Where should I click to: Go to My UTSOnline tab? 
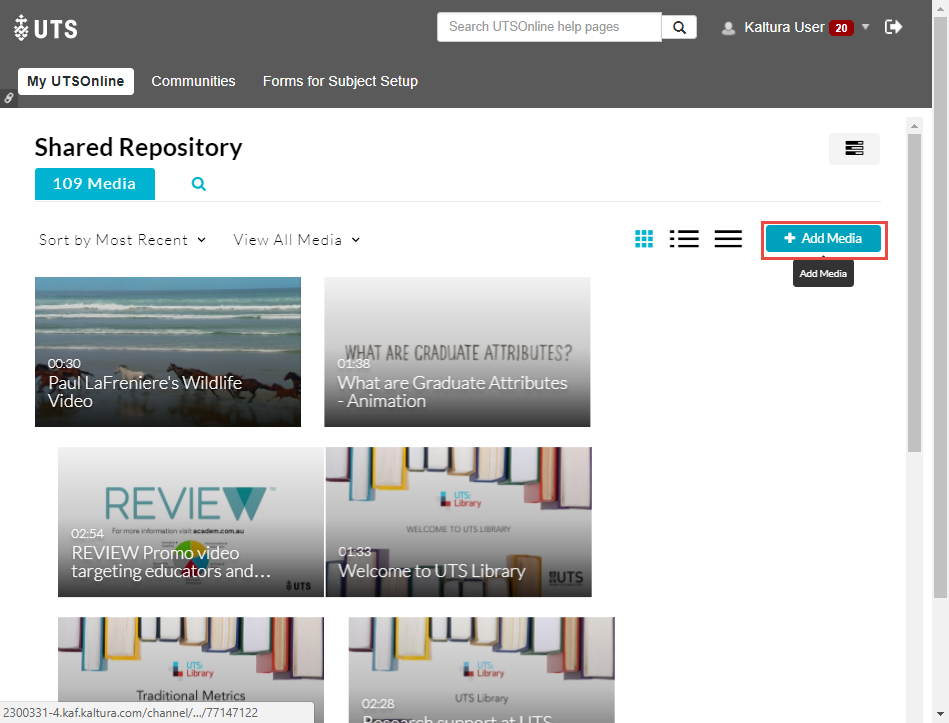coord(76,81)
